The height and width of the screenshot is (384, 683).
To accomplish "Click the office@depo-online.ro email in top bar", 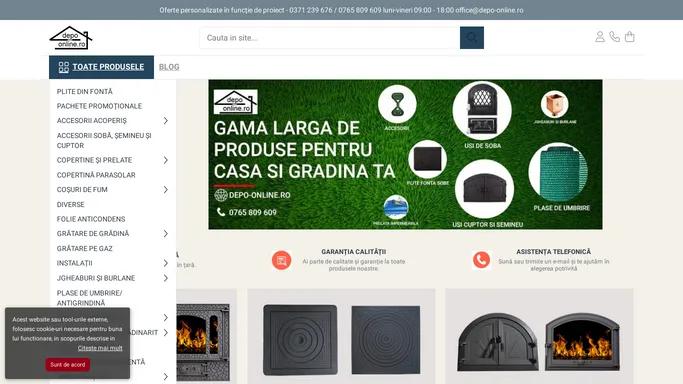I will click(489, 10).
